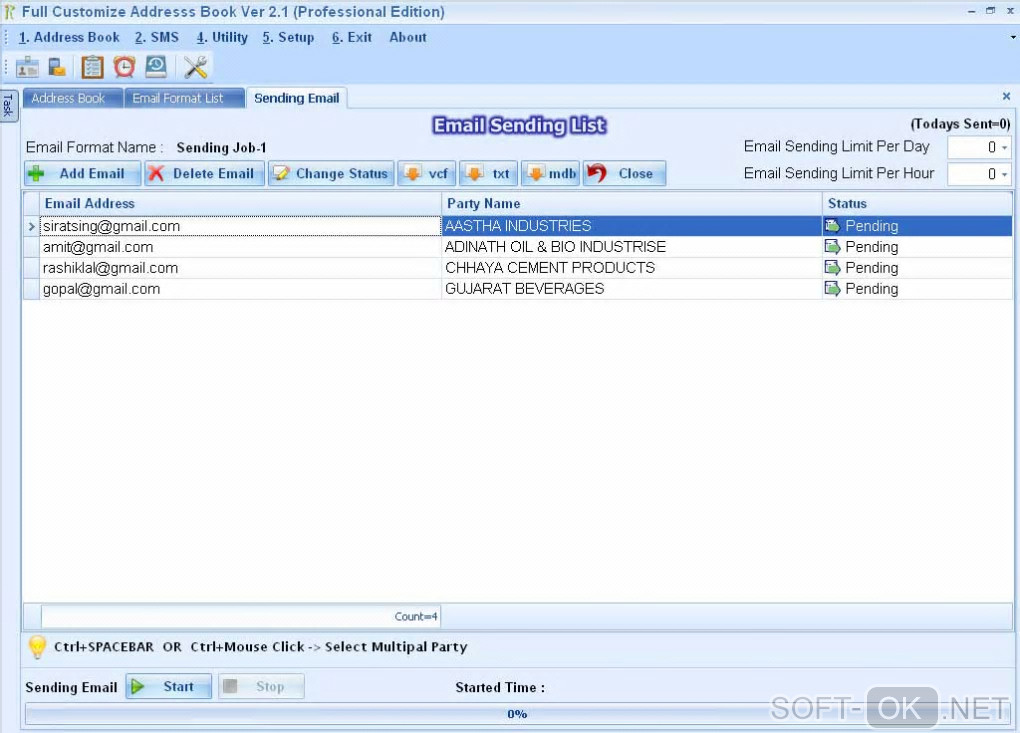The height and width of the screenshot is (733, 1020).
Task: Open the 1. Address Book menu
Action: pos(69,37)
